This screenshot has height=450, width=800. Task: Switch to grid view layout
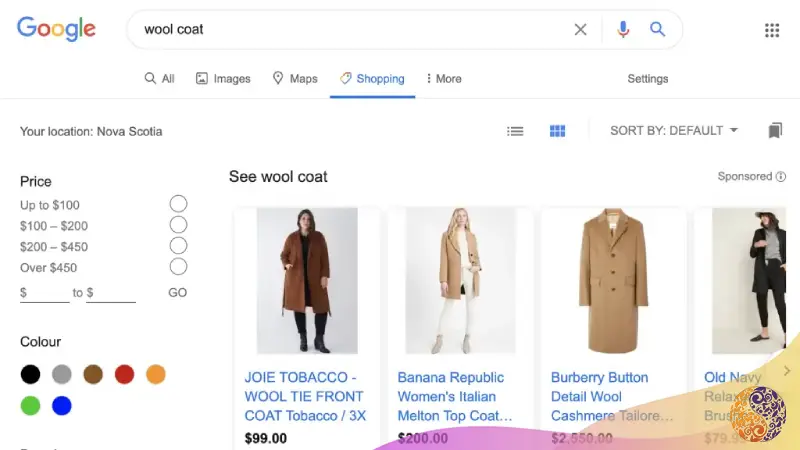[x=557, y=131]
